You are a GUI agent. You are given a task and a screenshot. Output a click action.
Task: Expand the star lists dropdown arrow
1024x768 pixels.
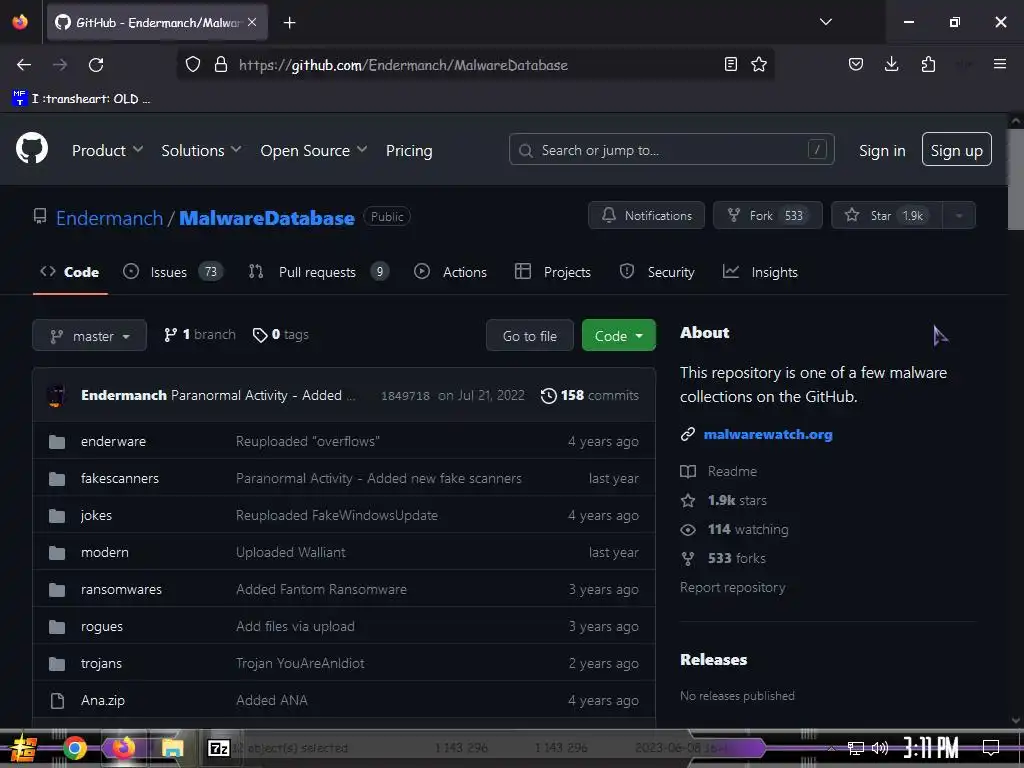(959, 215)
